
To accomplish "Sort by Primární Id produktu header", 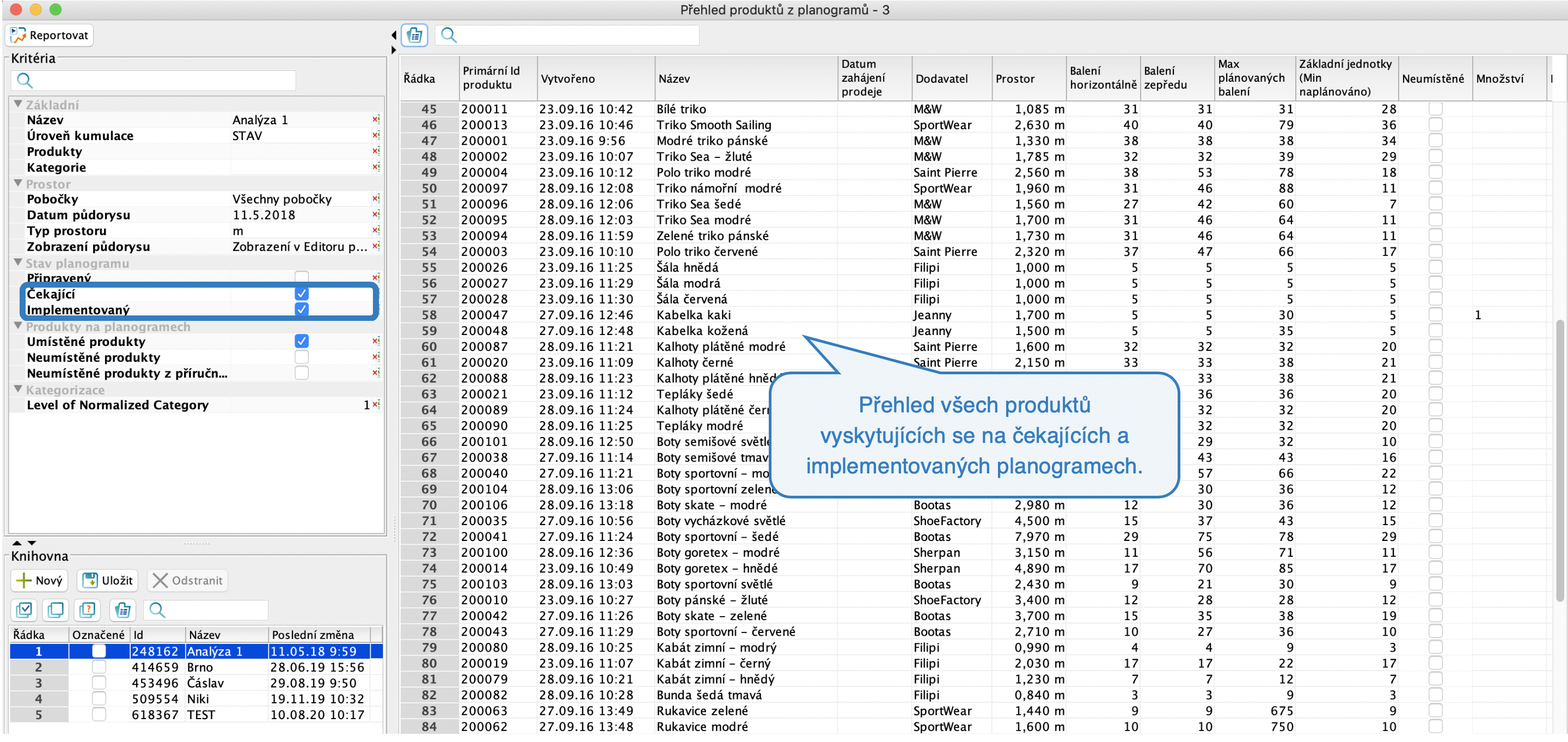I will click(x=498, y=78).
